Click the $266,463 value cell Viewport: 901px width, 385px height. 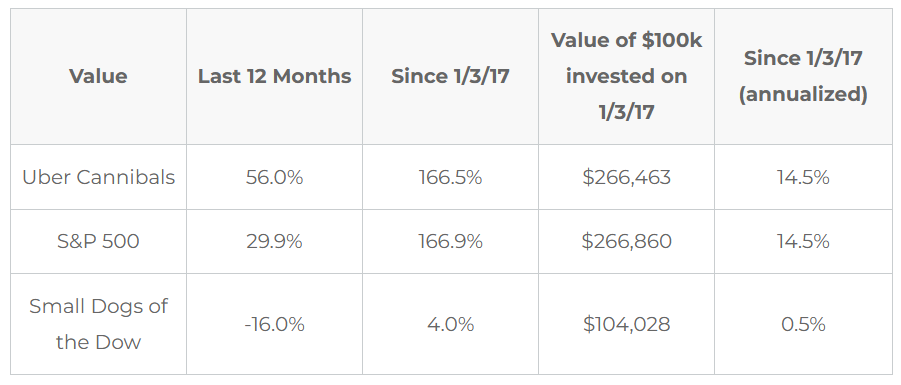tap(626, 177)
